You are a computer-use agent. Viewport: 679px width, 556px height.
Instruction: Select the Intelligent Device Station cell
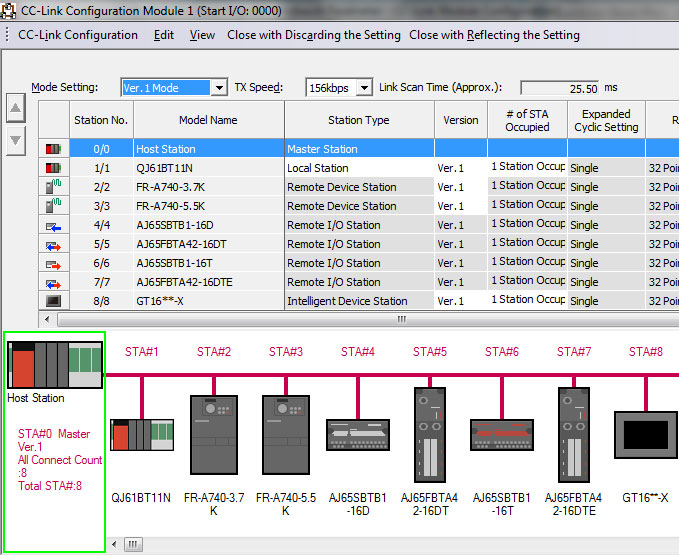click(359, 301)
